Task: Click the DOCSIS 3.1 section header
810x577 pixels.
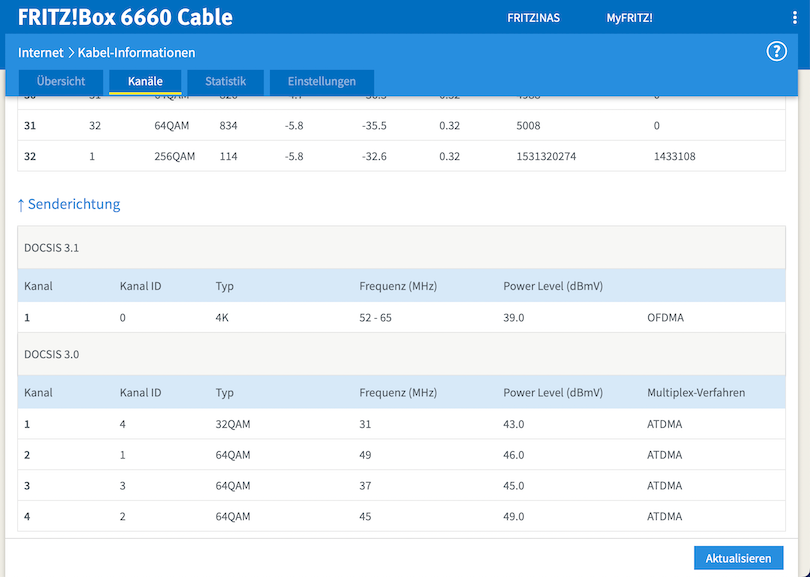Action: [x=51, y=248]
